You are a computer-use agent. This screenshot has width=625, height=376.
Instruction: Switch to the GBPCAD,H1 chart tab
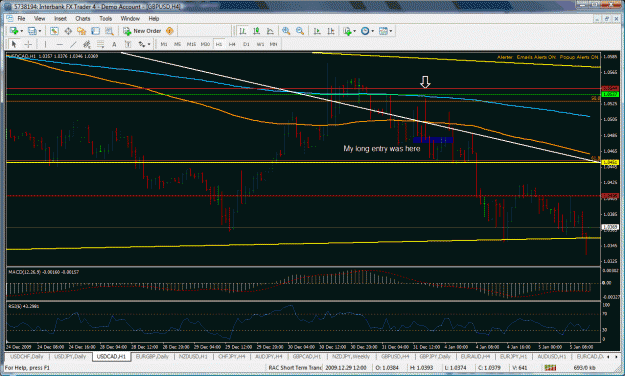coord(307,356)
